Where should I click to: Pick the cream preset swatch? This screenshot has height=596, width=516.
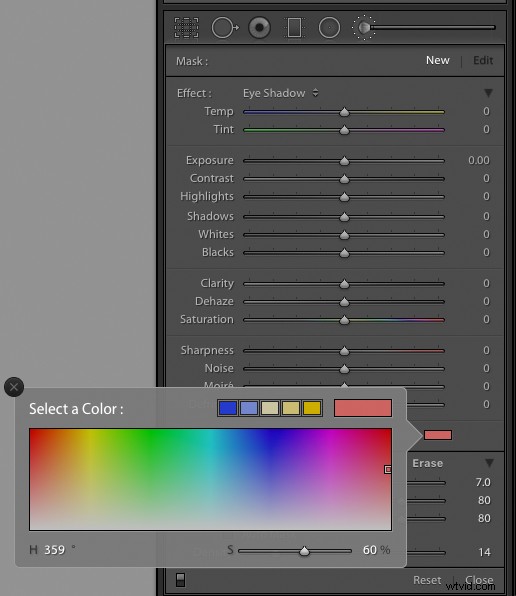point(270,408)
